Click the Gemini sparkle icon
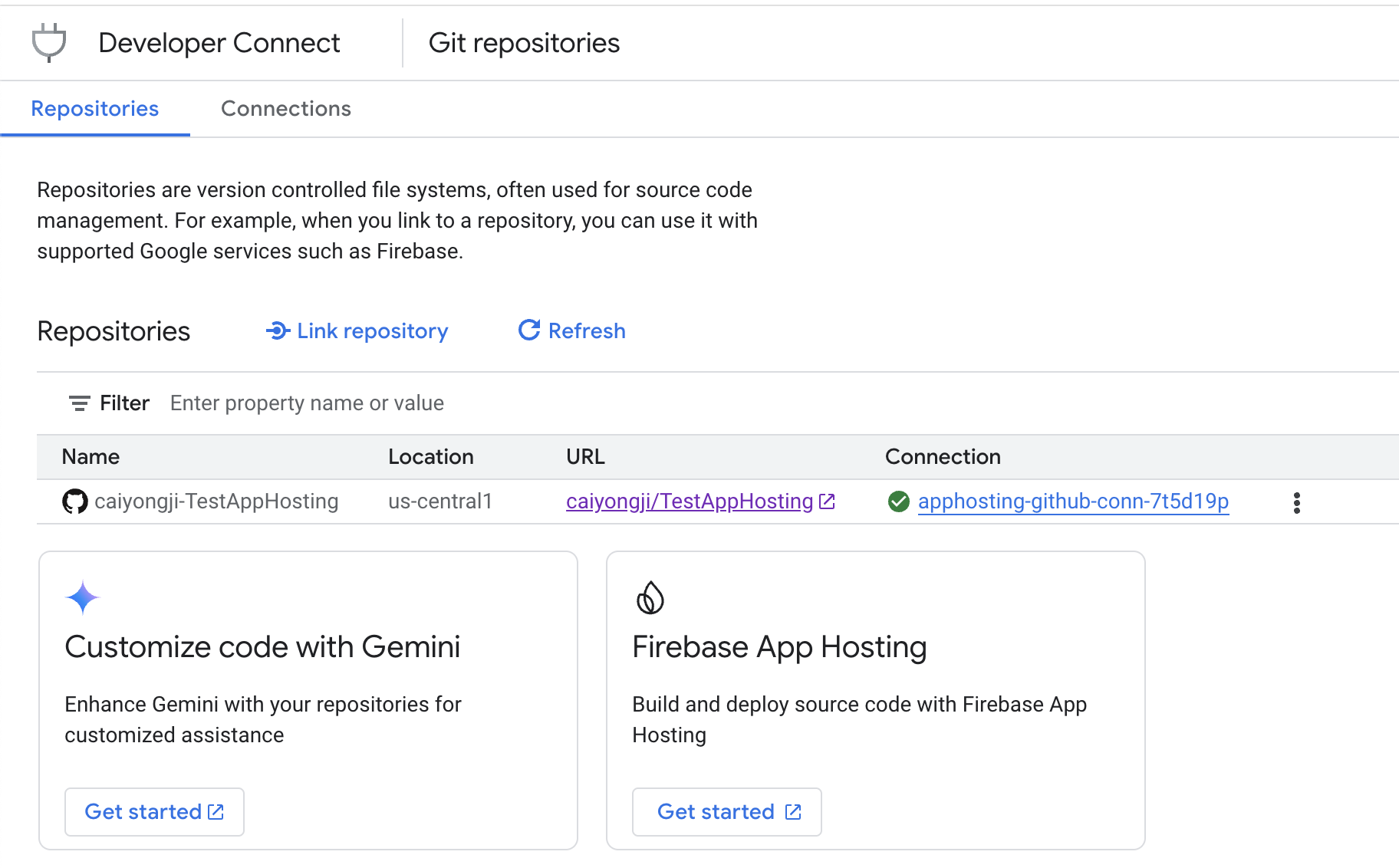The image size is (1399, 868). point(83,598)
